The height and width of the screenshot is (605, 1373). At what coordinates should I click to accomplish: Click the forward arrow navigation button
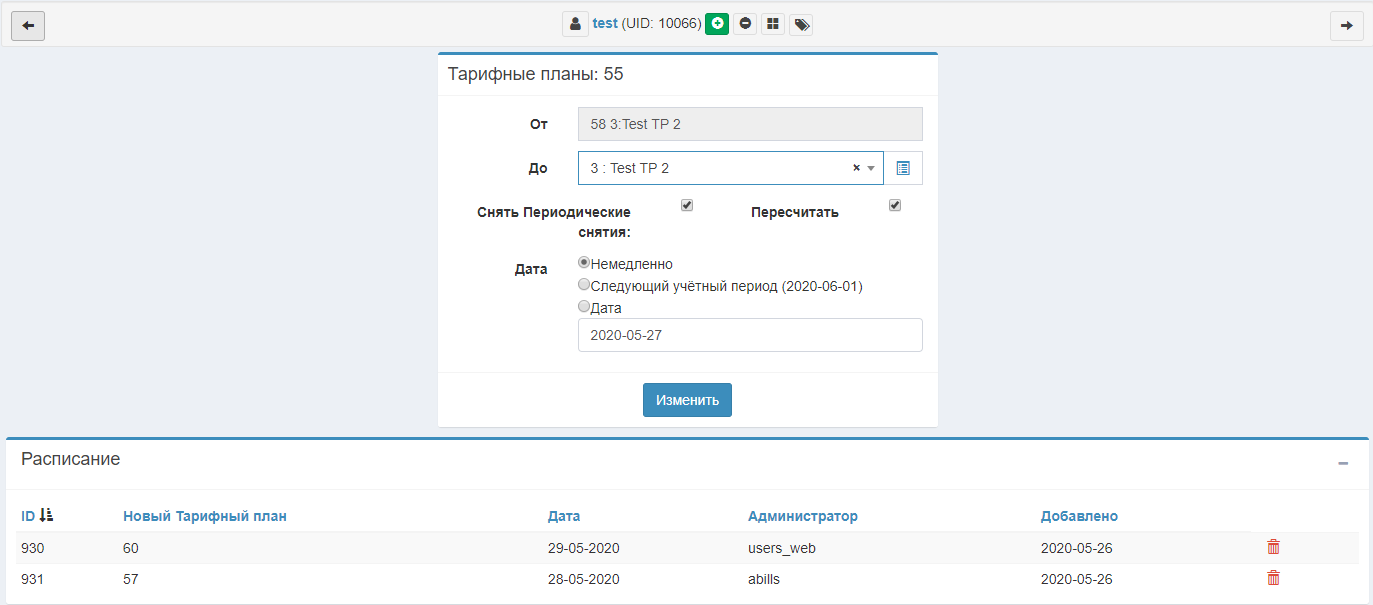(x=1346, y=26)
